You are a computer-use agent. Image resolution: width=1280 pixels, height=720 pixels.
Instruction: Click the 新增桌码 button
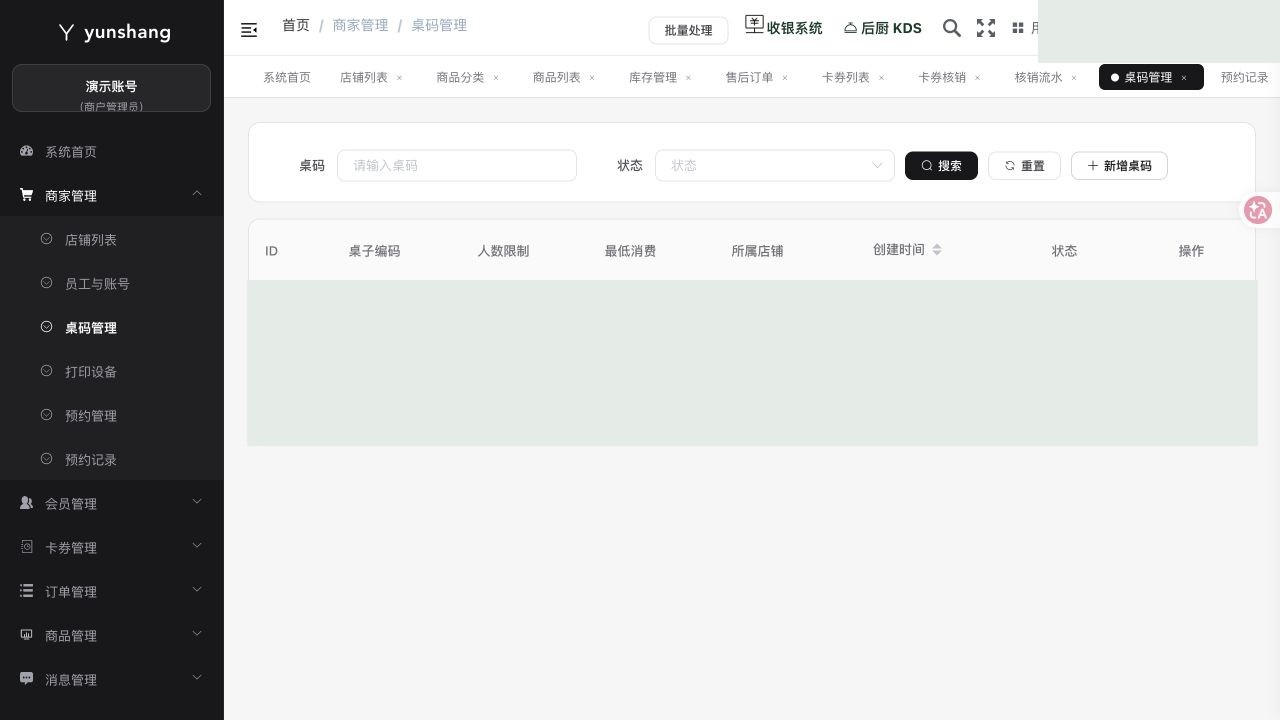click(x=1119, y=165)
